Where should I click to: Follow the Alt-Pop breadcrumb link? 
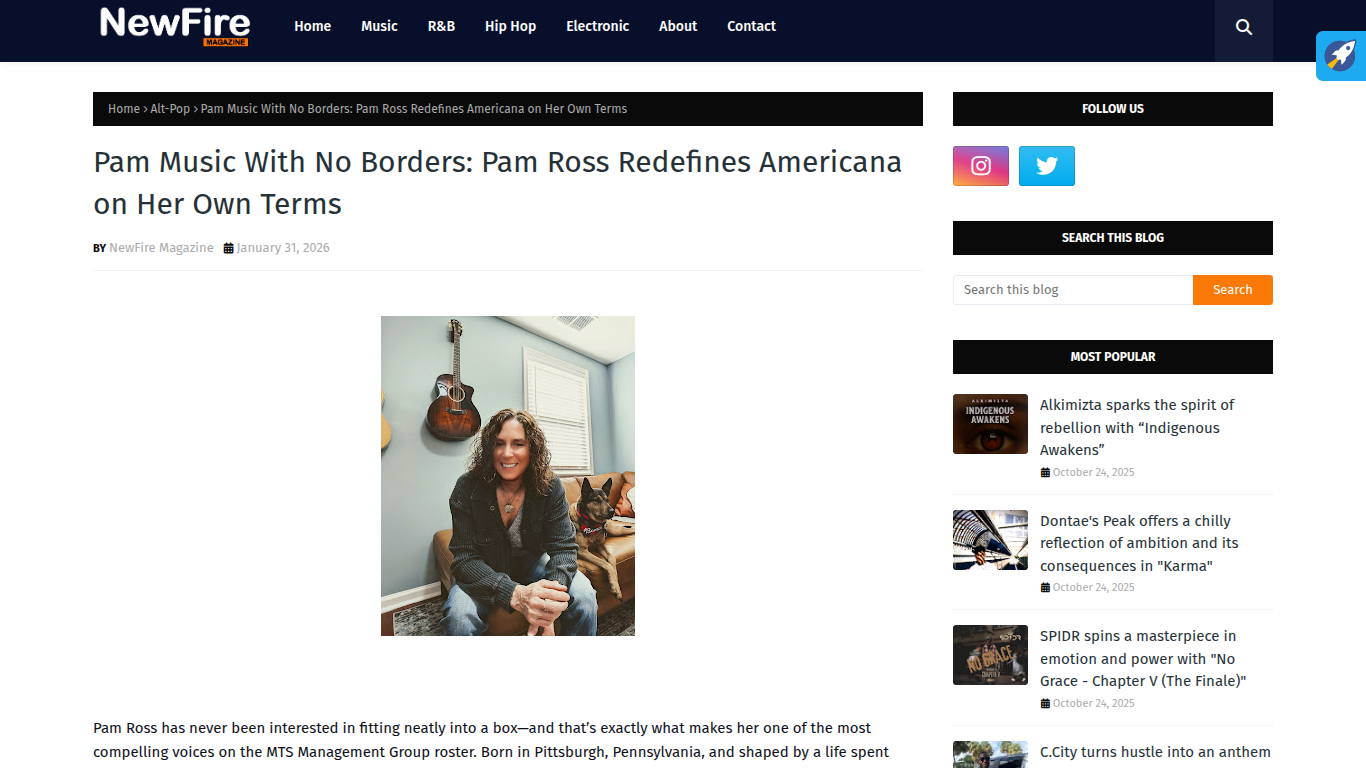[170, 109]
